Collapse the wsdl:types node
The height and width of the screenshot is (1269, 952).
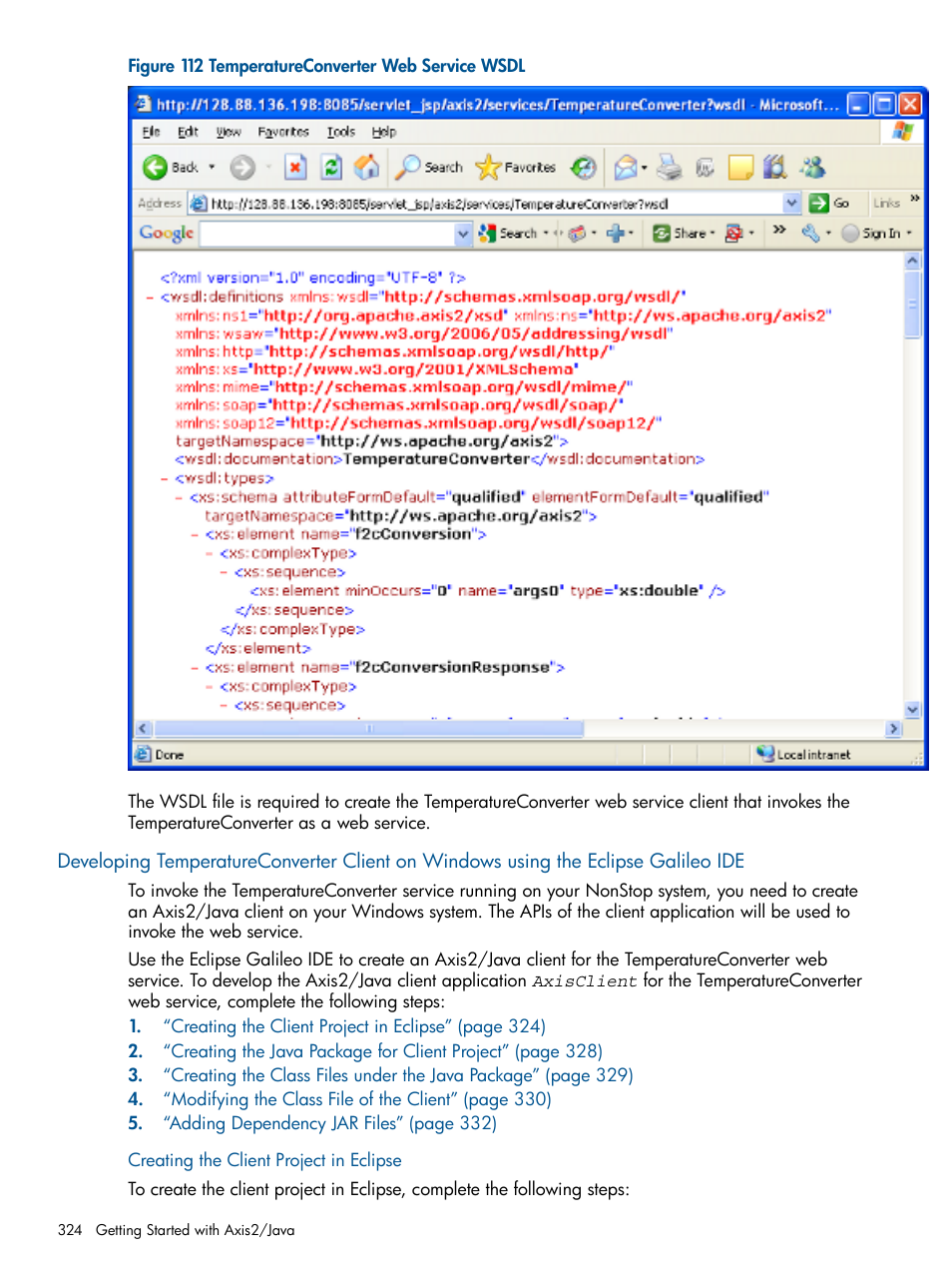click(165, 478)
